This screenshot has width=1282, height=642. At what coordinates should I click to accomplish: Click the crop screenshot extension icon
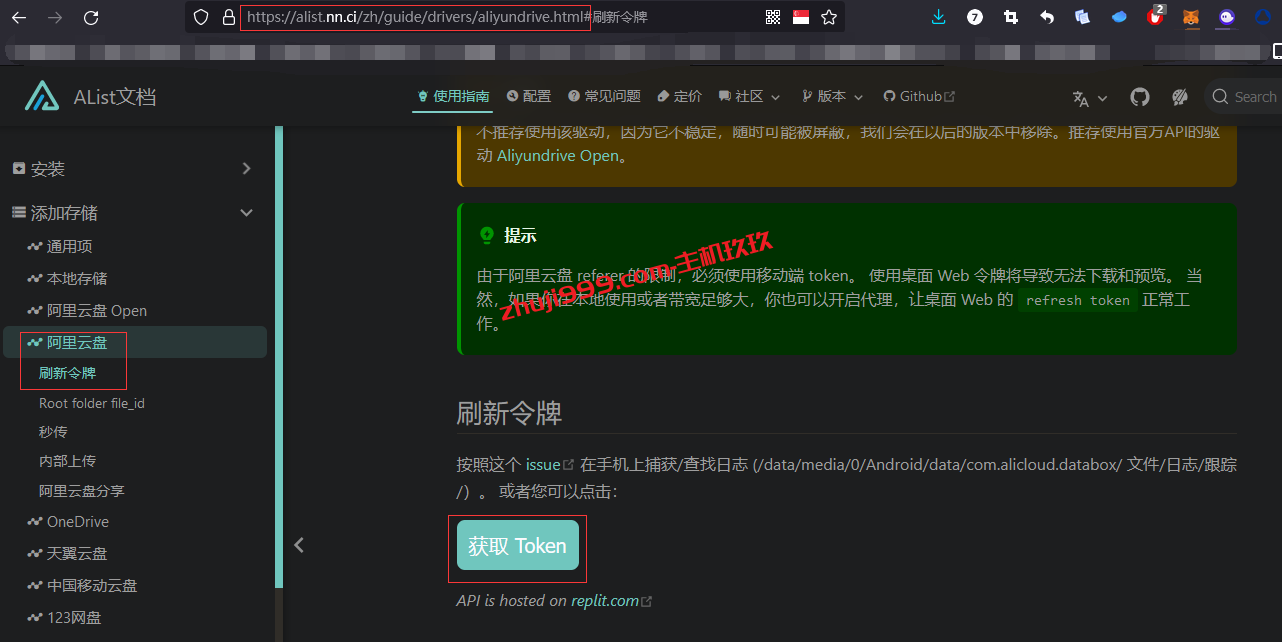click(1011, 17)
